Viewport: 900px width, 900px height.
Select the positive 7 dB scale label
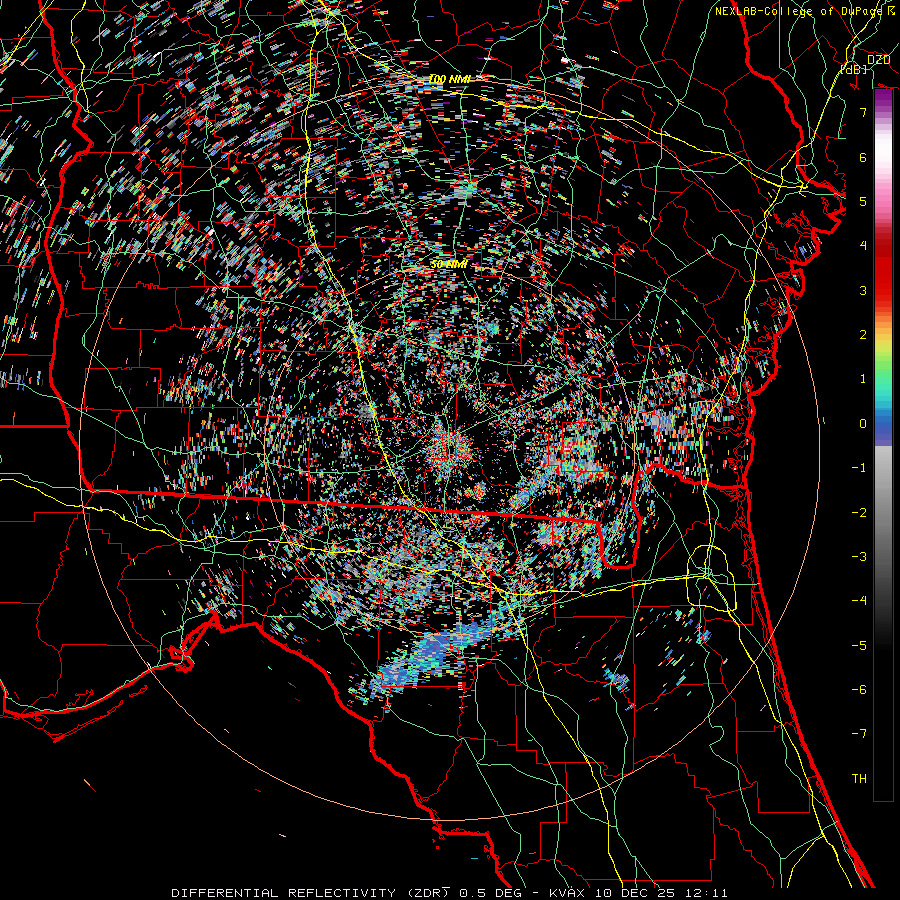(863, 112)
